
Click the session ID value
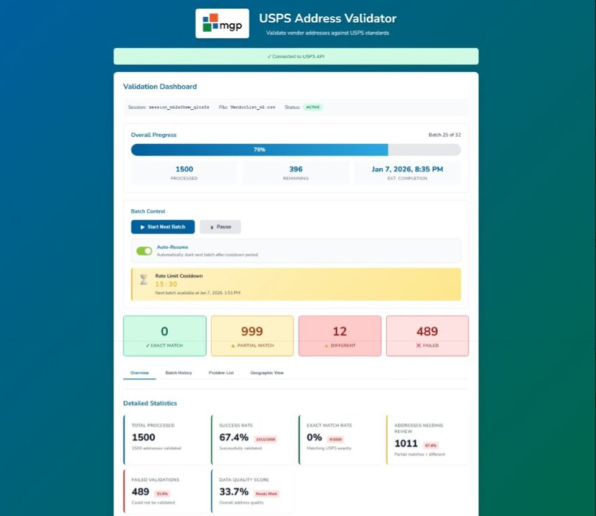[179, 107]
